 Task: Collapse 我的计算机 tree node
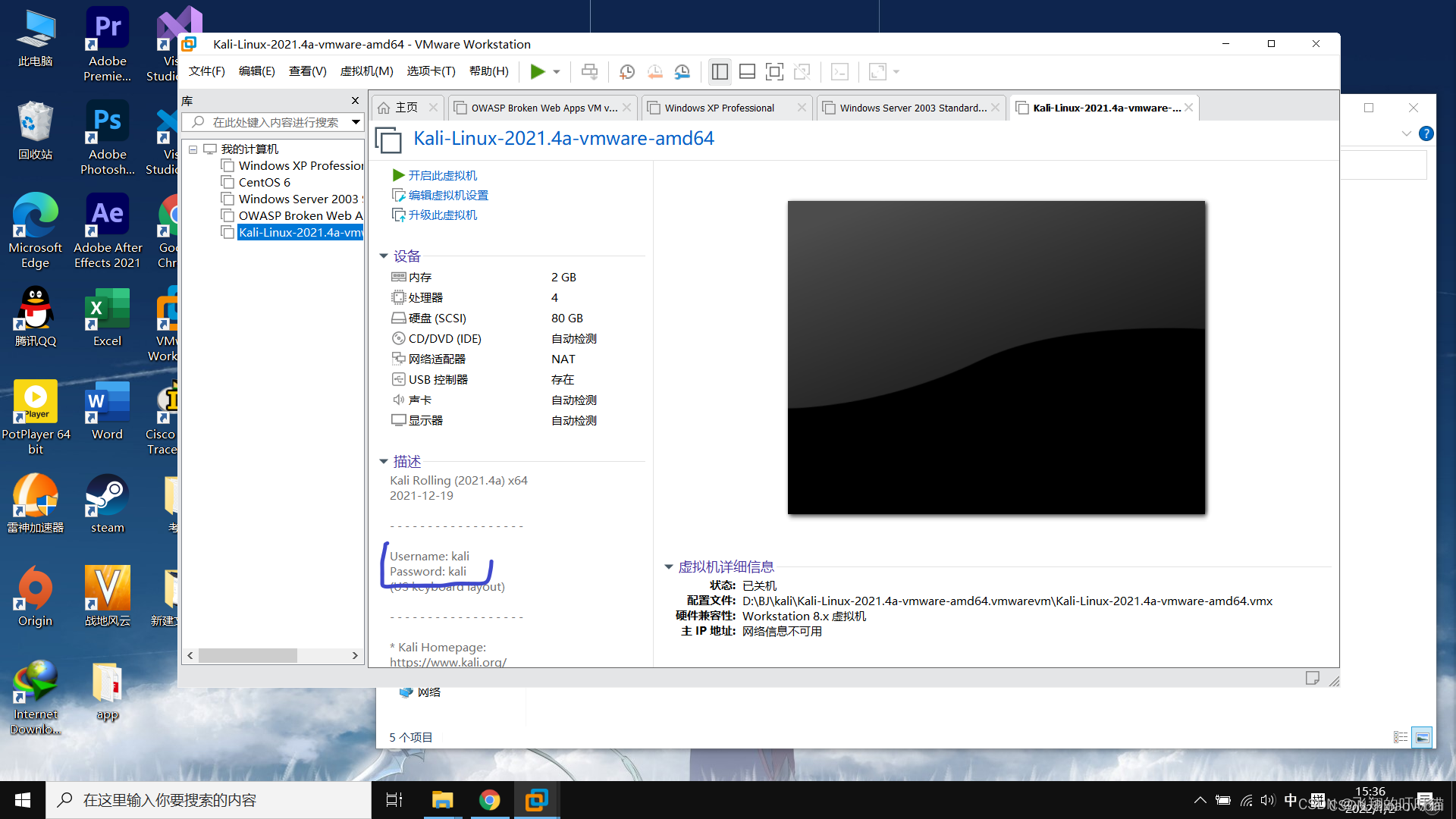coord(193,149)
